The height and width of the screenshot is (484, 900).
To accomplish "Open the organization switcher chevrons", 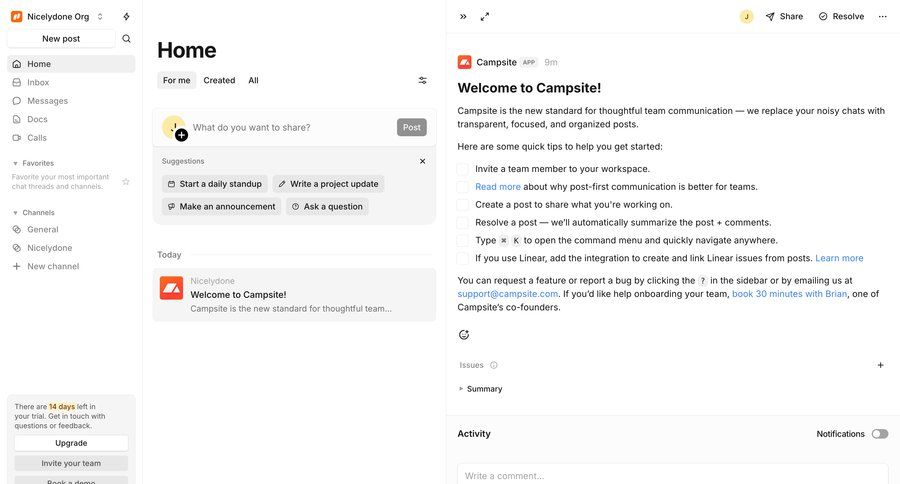I will [100, 17].
